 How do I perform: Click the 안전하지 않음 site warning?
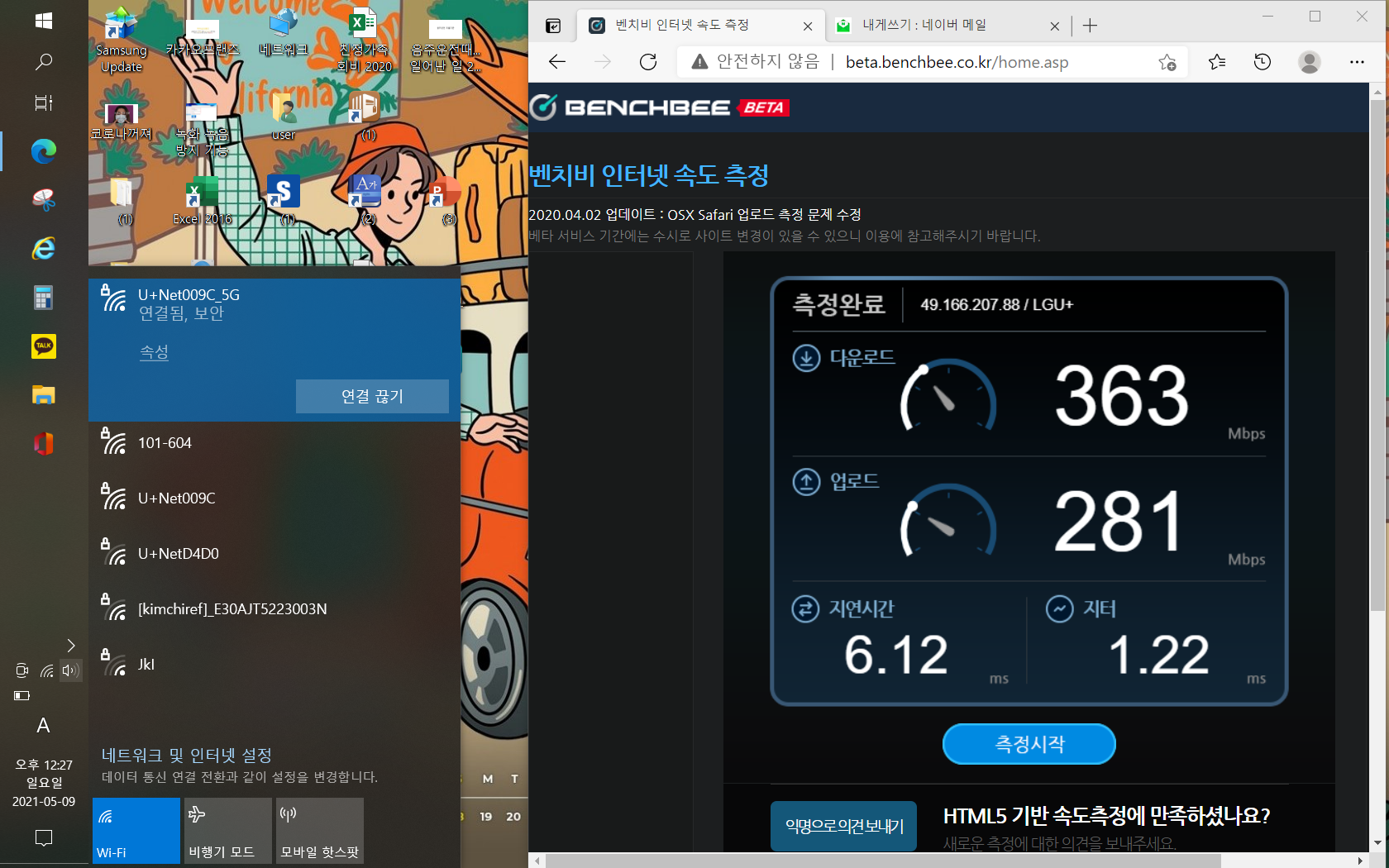pos(756,62)
